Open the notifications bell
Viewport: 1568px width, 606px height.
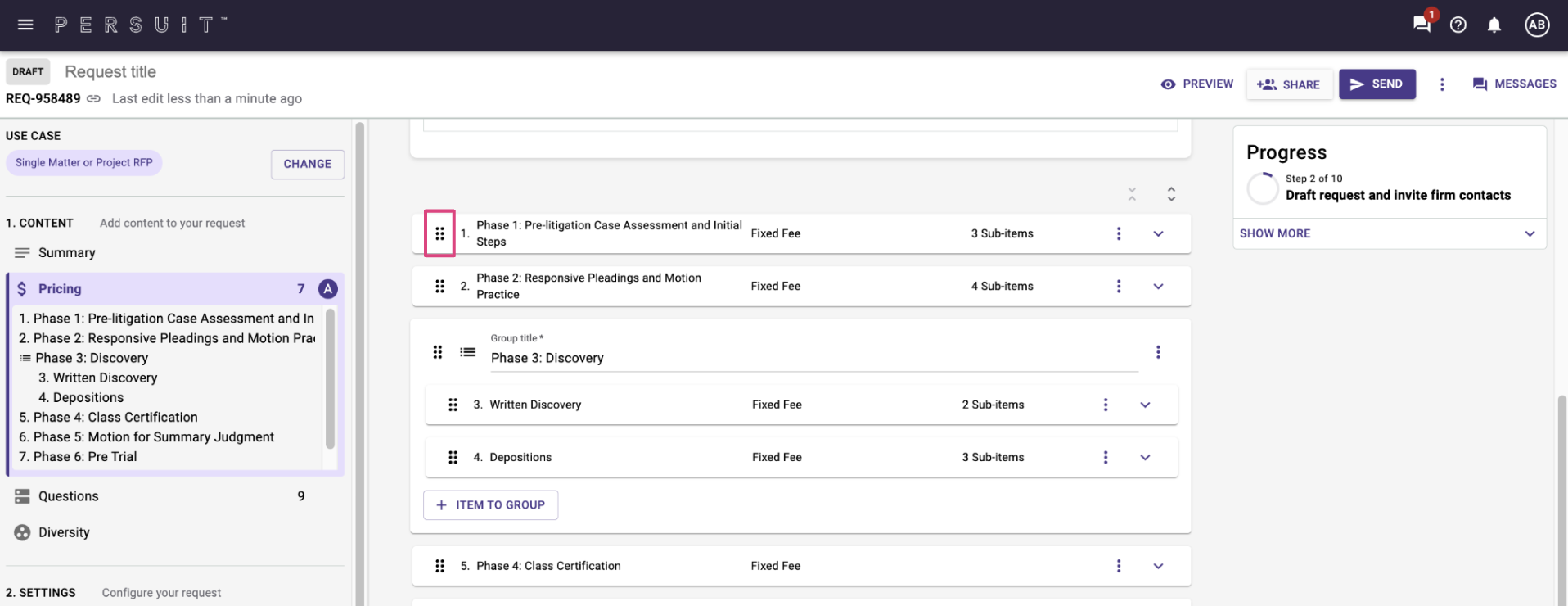(1494, 25)
